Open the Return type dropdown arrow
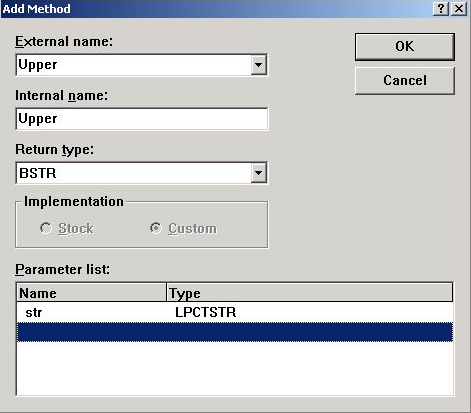The width and height of the screenshot is (471, 413). pyautogui.click(x=259, y=173)
